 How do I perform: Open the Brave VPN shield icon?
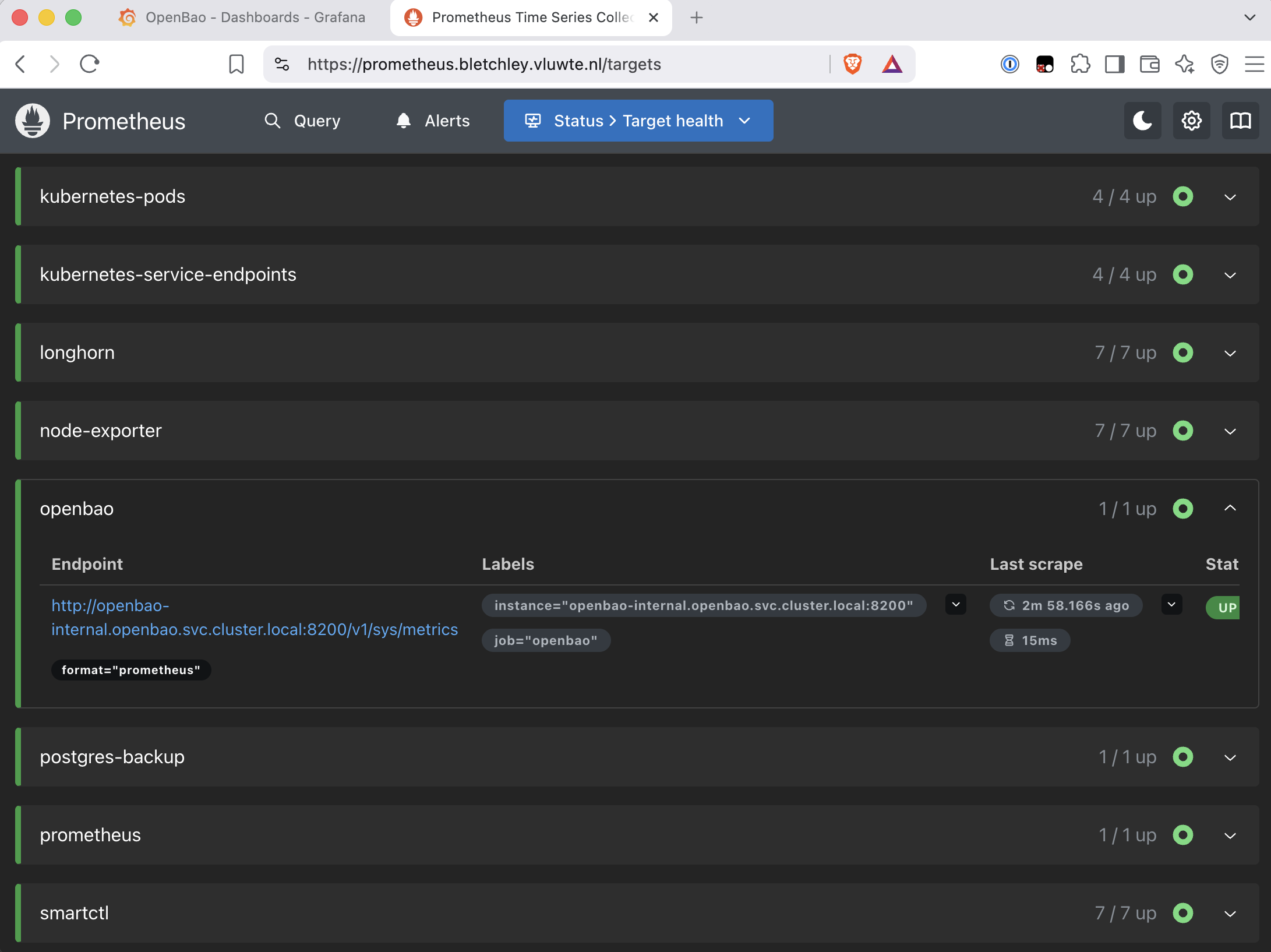point(1219,64)
